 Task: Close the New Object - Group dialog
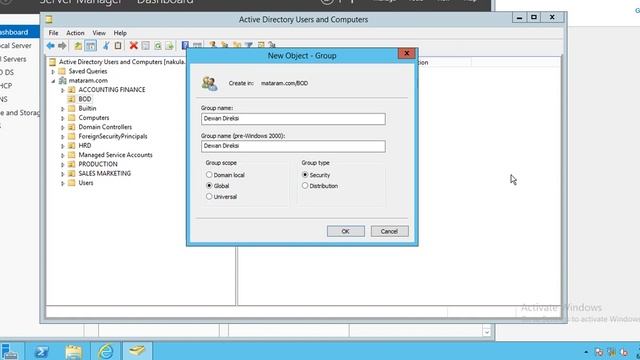[x=407, y=53]
